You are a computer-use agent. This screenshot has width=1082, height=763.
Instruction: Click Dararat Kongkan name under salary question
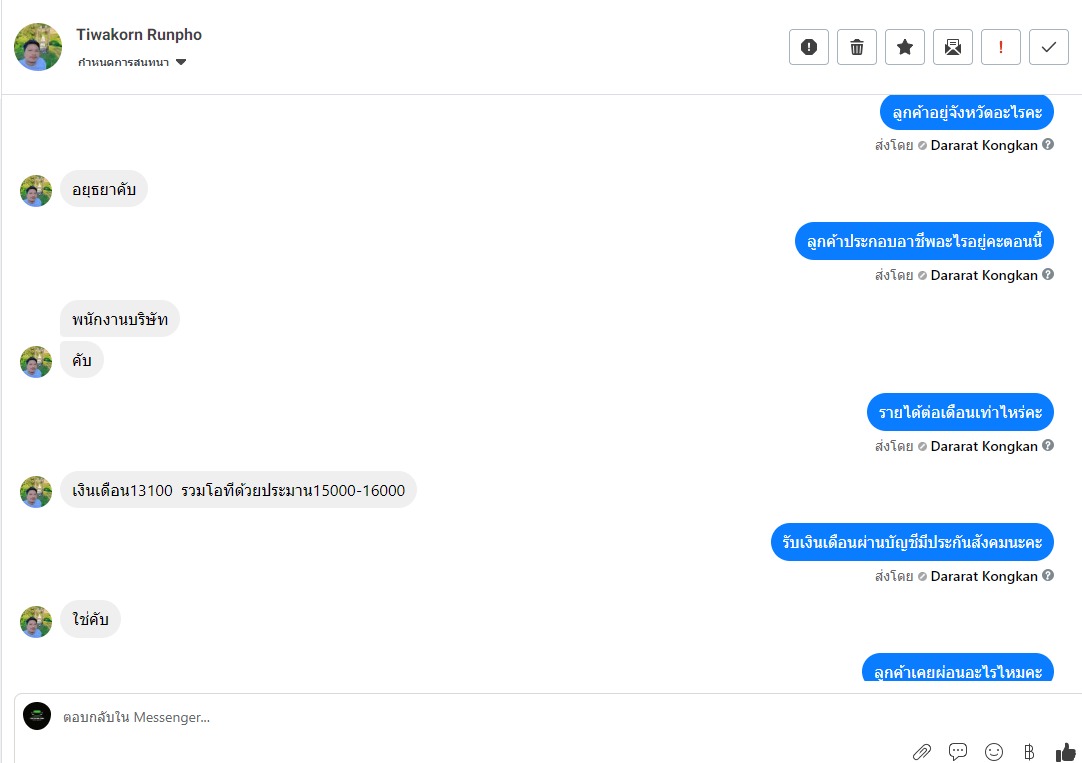click(984, 446)
